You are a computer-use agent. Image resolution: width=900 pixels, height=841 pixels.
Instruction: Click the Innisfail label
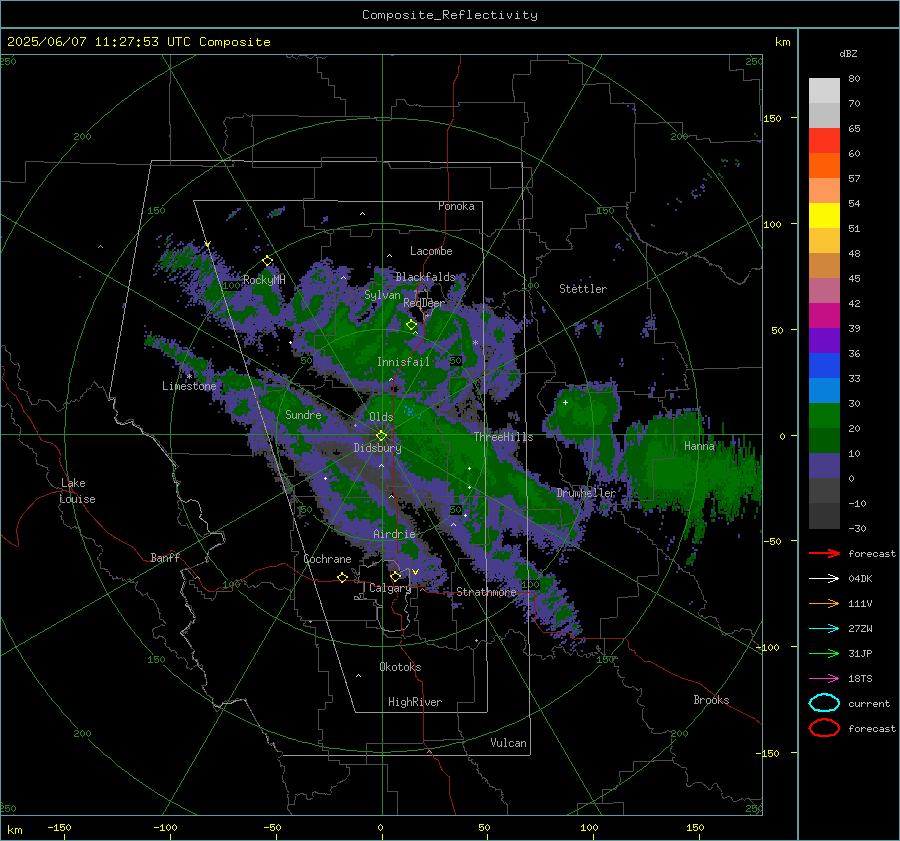[x=403, y=362]
